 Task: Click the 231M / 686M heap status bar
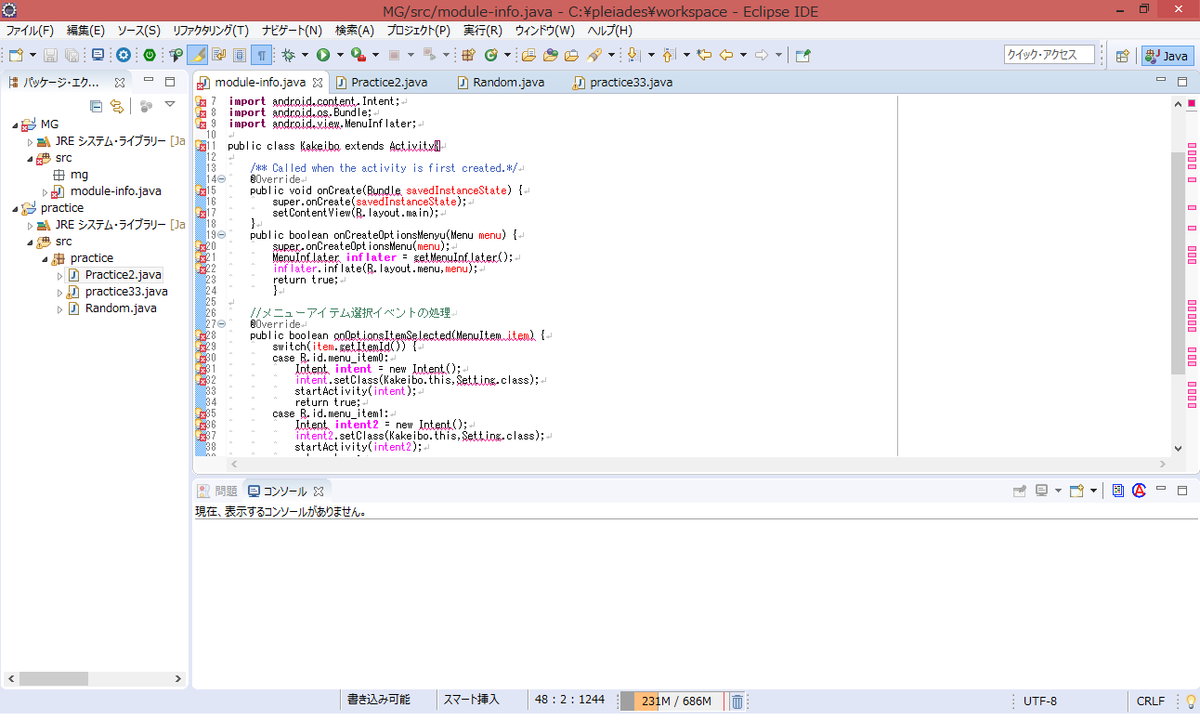point(670,701)
